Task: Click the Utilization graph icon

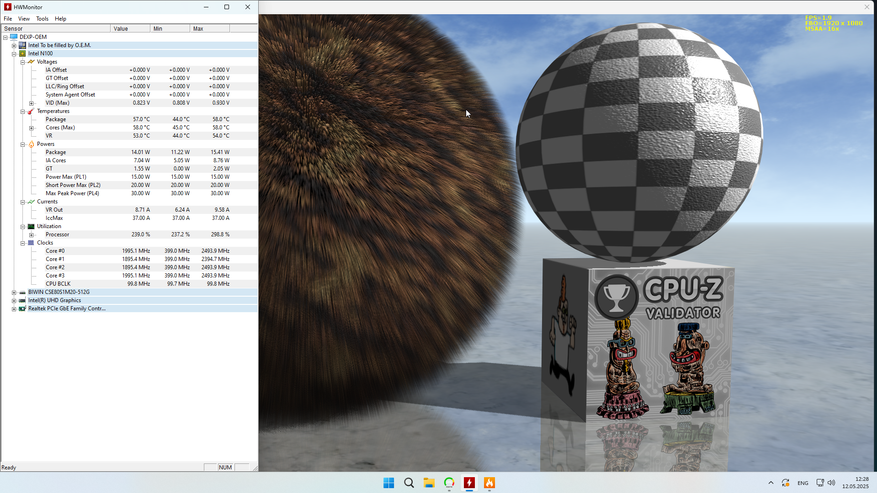Action: click(x=31, y=227)
